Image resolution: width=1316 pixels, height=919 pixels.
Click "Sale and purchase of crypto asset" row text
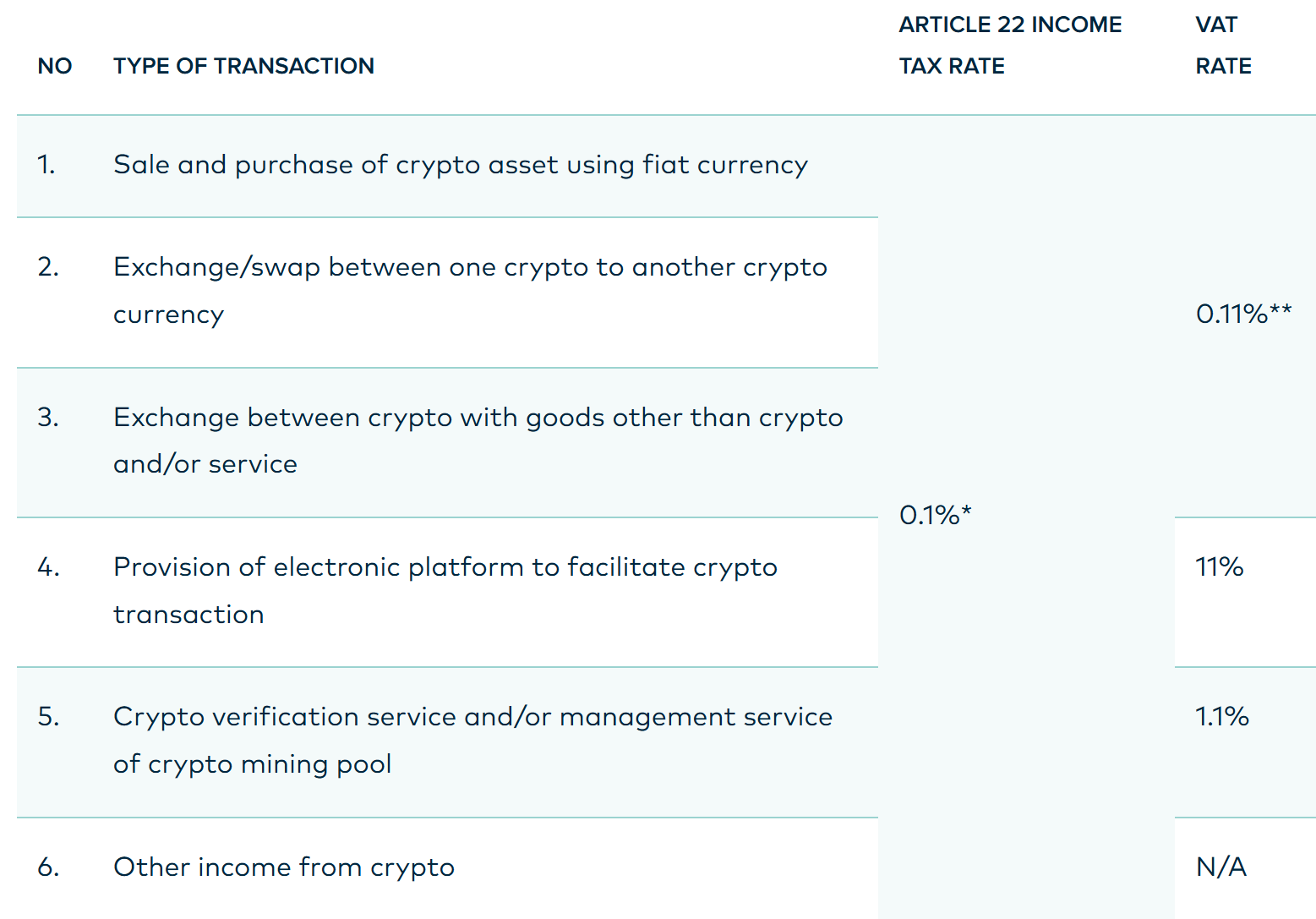click(460, 165)
